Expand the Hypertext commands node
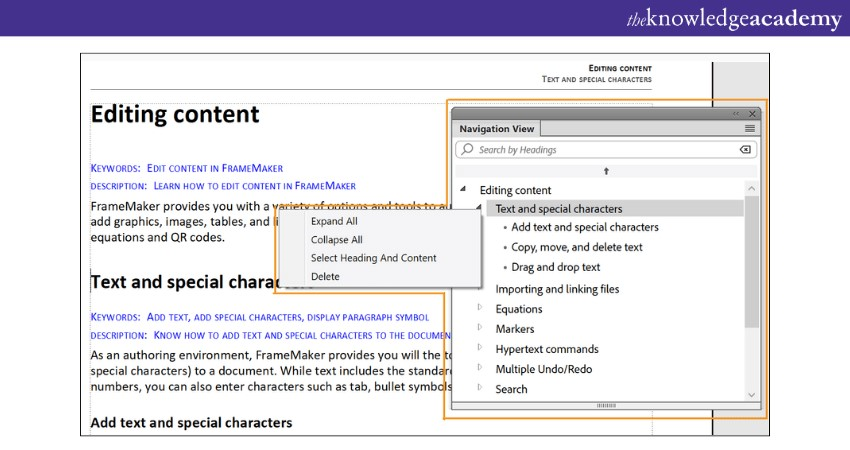Screen dimensions: 850x450 click(x=479, y=349)
